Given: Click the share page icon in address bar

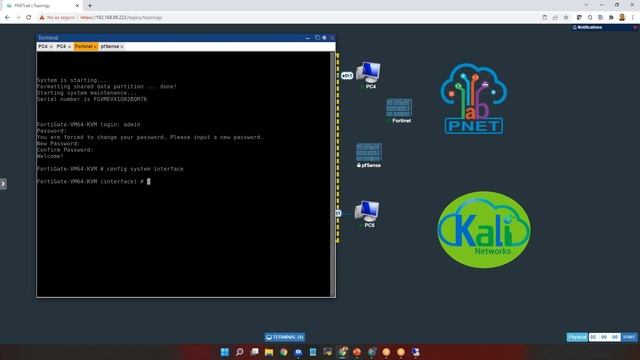Looking at the screenshot, I should tap(555, 18).
